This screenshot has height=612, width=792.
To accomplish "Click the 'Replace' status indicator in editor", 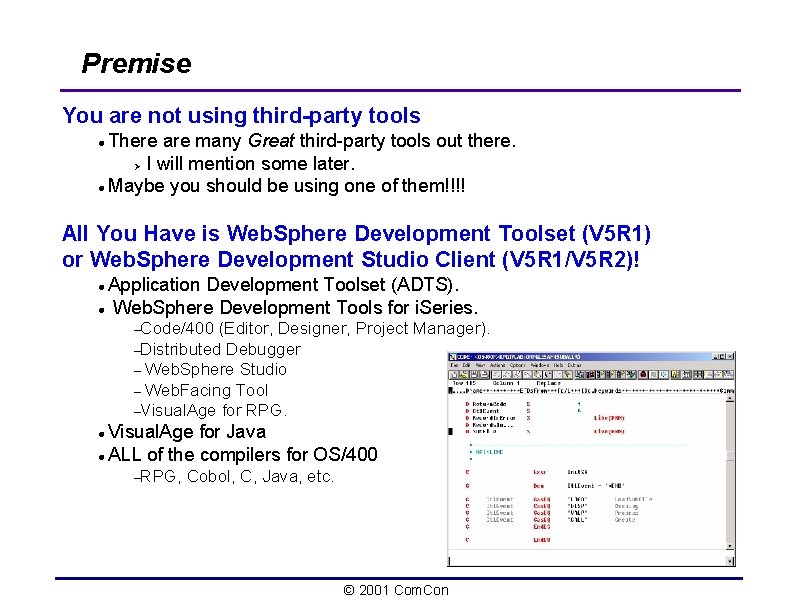I will click(549, 383).
